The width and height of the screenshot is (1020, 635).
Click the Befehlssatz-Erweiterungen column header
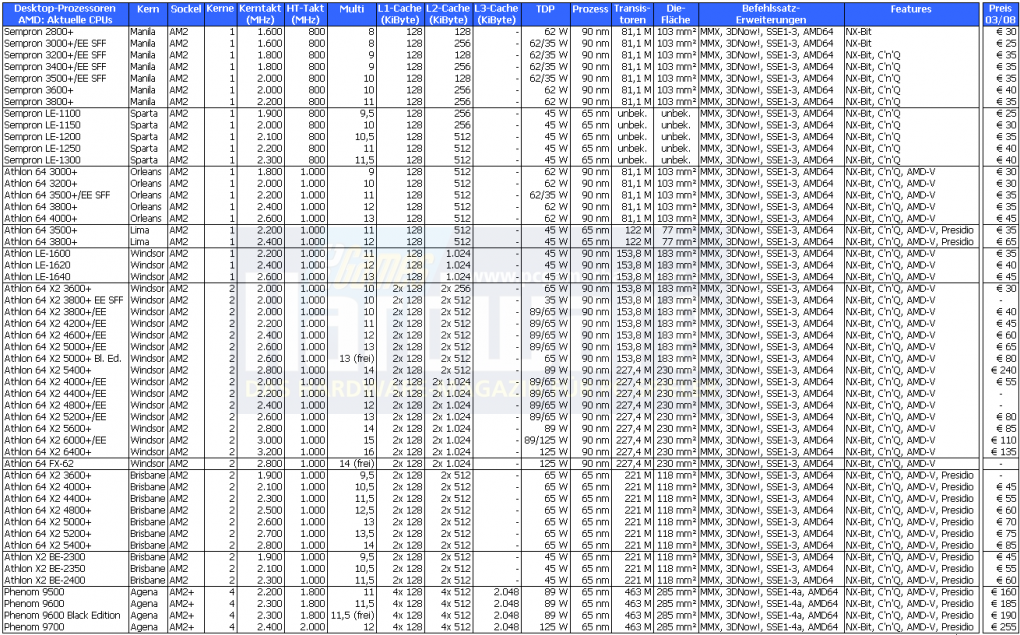click(x=772, y=14)
